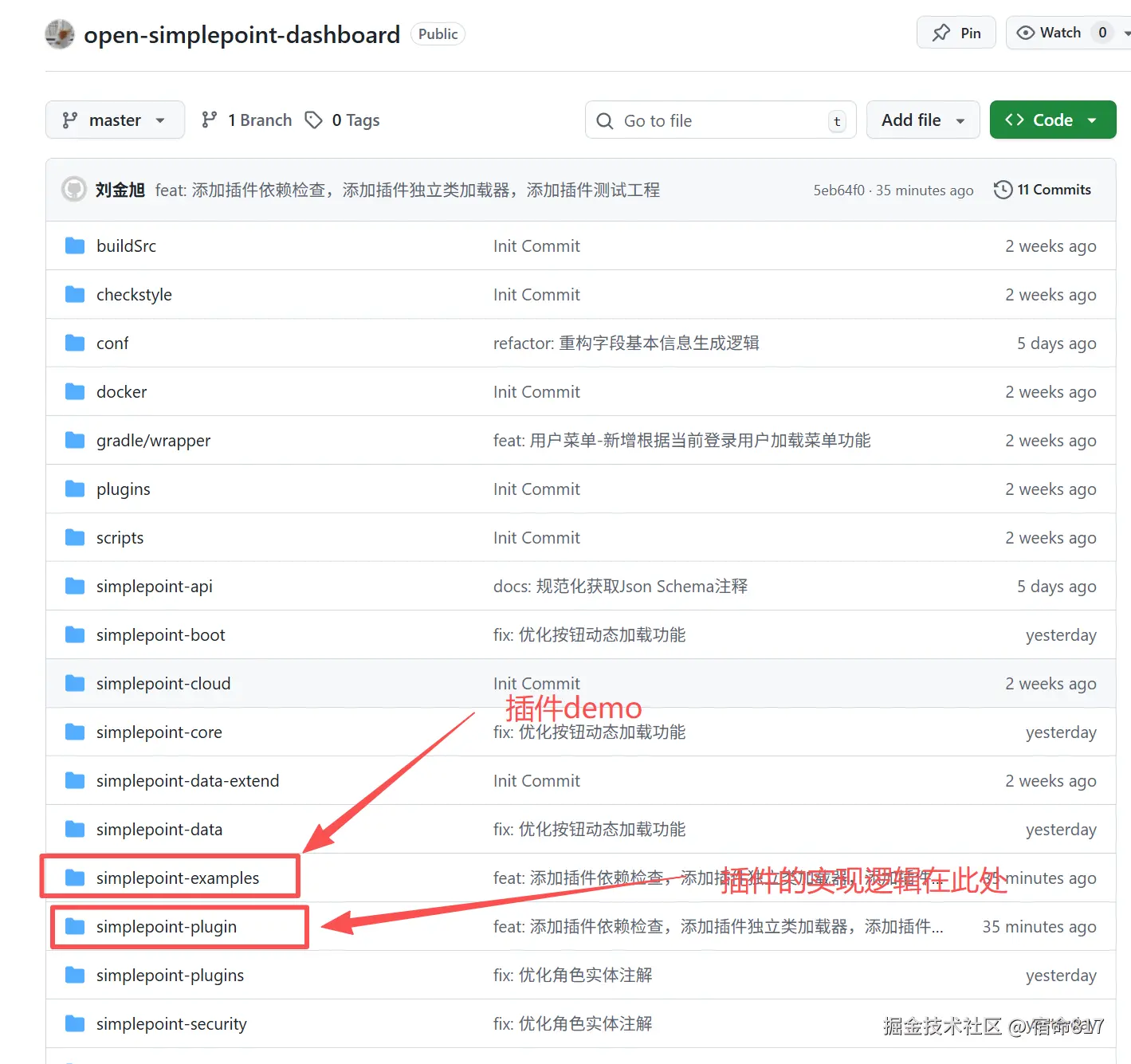Click the simplepoint-security folder icon
Screen dimensions: 1131x1064
point(75,1023)
